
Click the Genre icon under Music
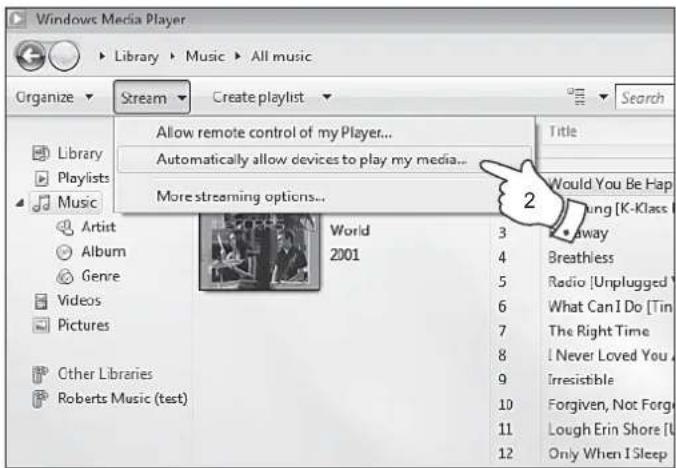[65, 277]
